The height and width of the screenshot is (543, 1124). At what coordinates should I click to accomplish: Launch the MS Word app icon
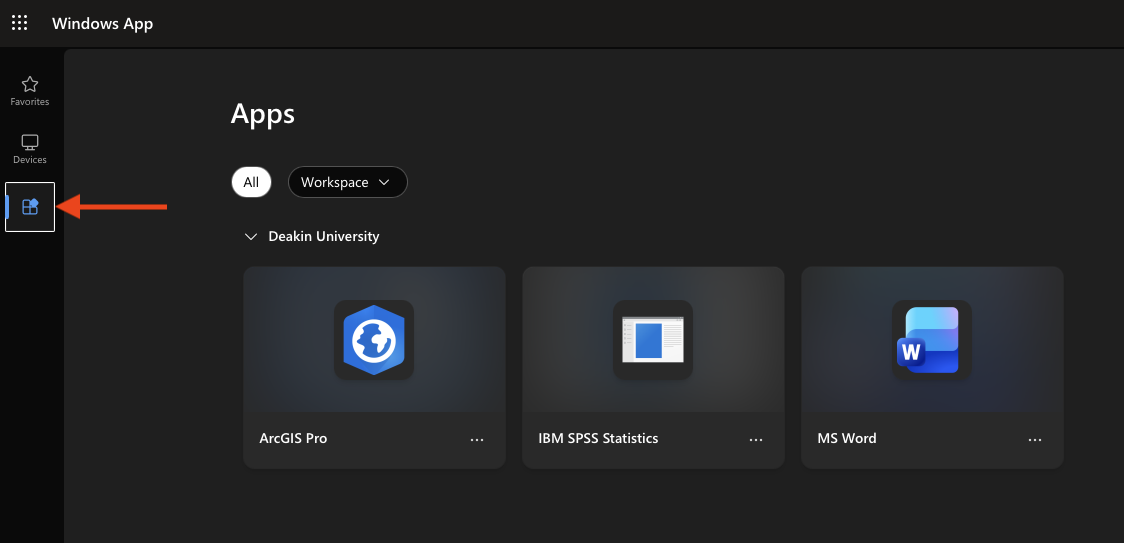pyautogui.click(x=931, y=340)
